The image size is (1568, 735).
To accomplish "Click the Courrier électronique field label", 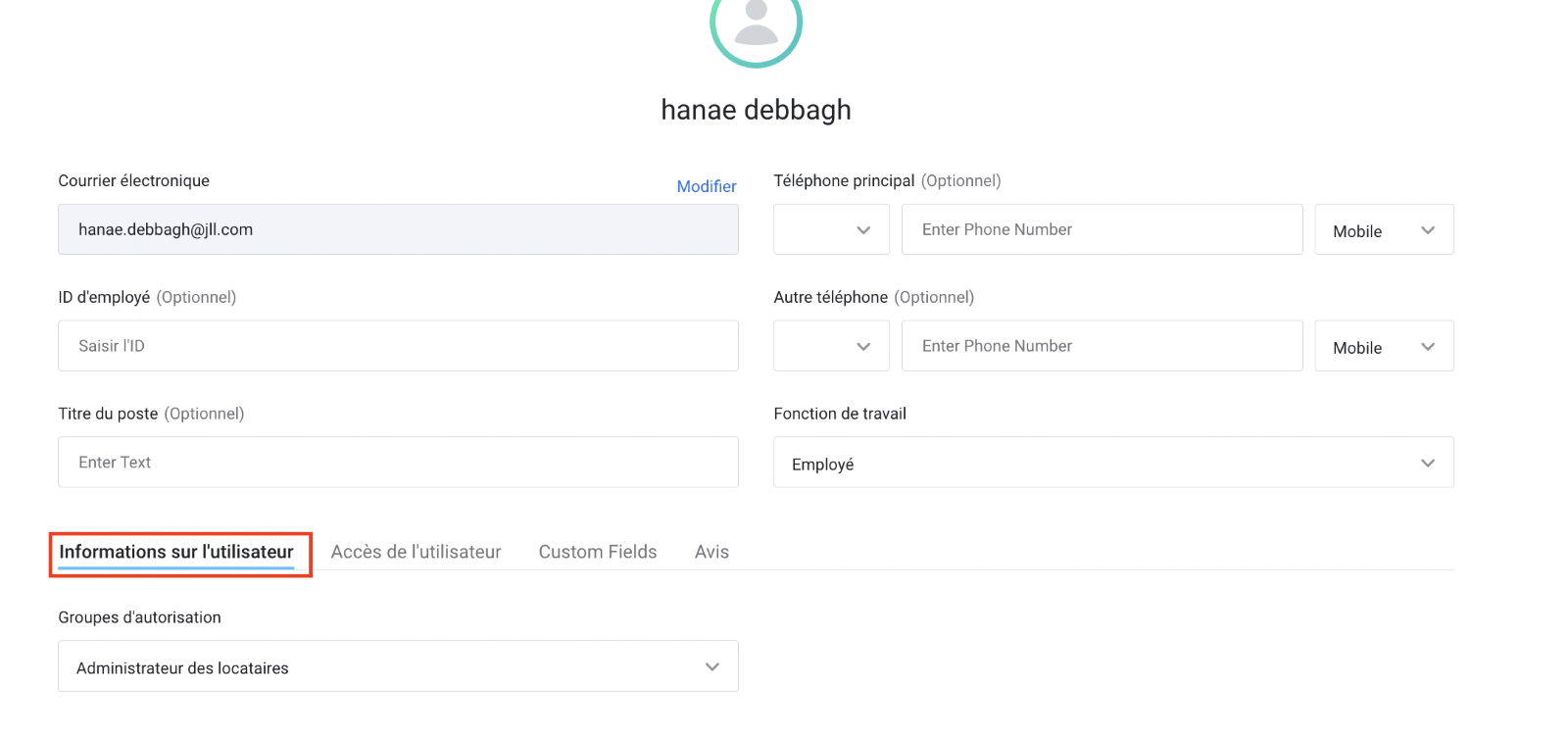I will (x=133, y=180).
